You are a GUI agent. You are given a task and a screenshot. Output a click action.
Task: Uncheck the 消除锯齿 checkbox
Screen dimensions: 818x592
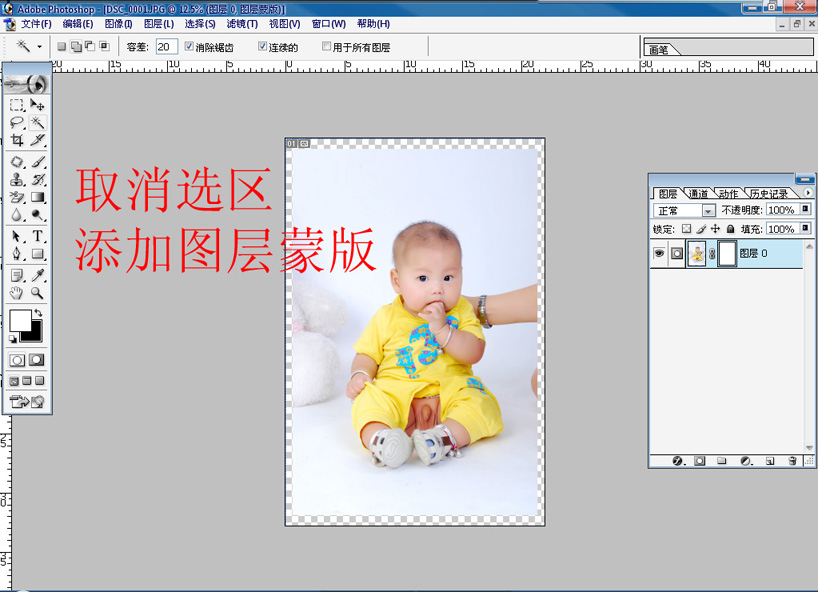[190, 46]
